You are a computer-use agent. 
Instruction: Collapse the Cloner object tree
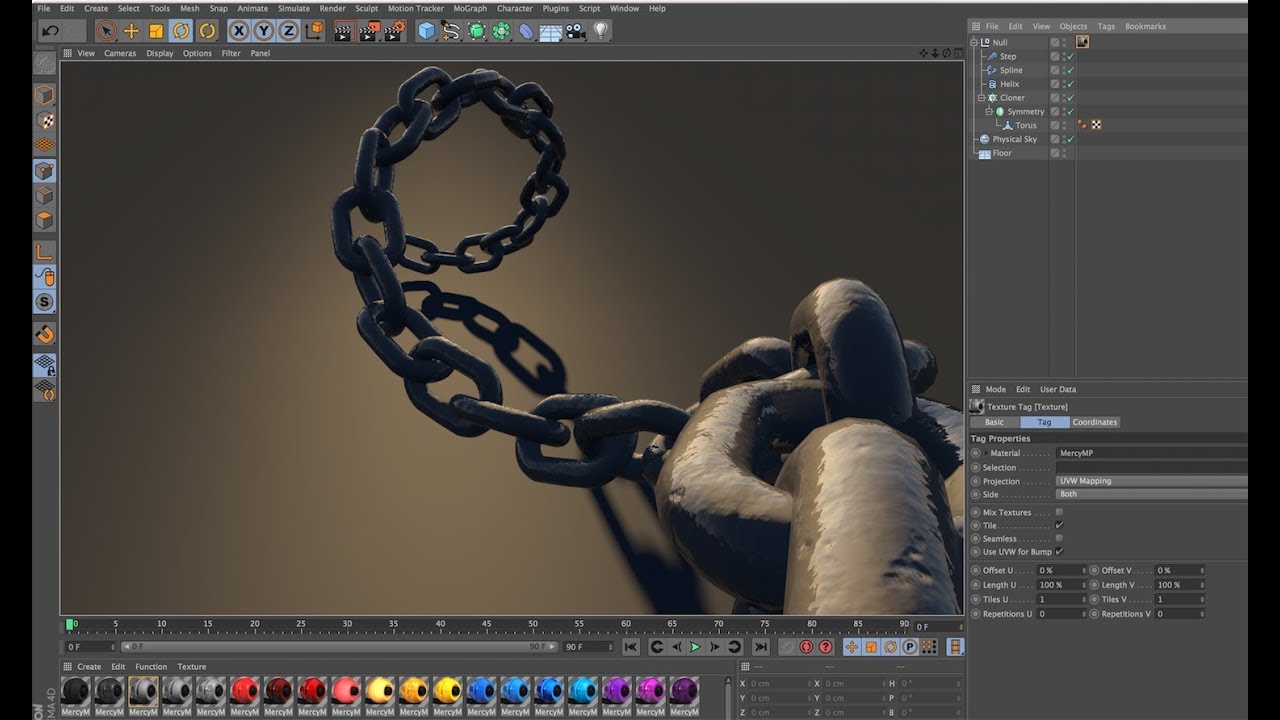(x=981, y=98)
